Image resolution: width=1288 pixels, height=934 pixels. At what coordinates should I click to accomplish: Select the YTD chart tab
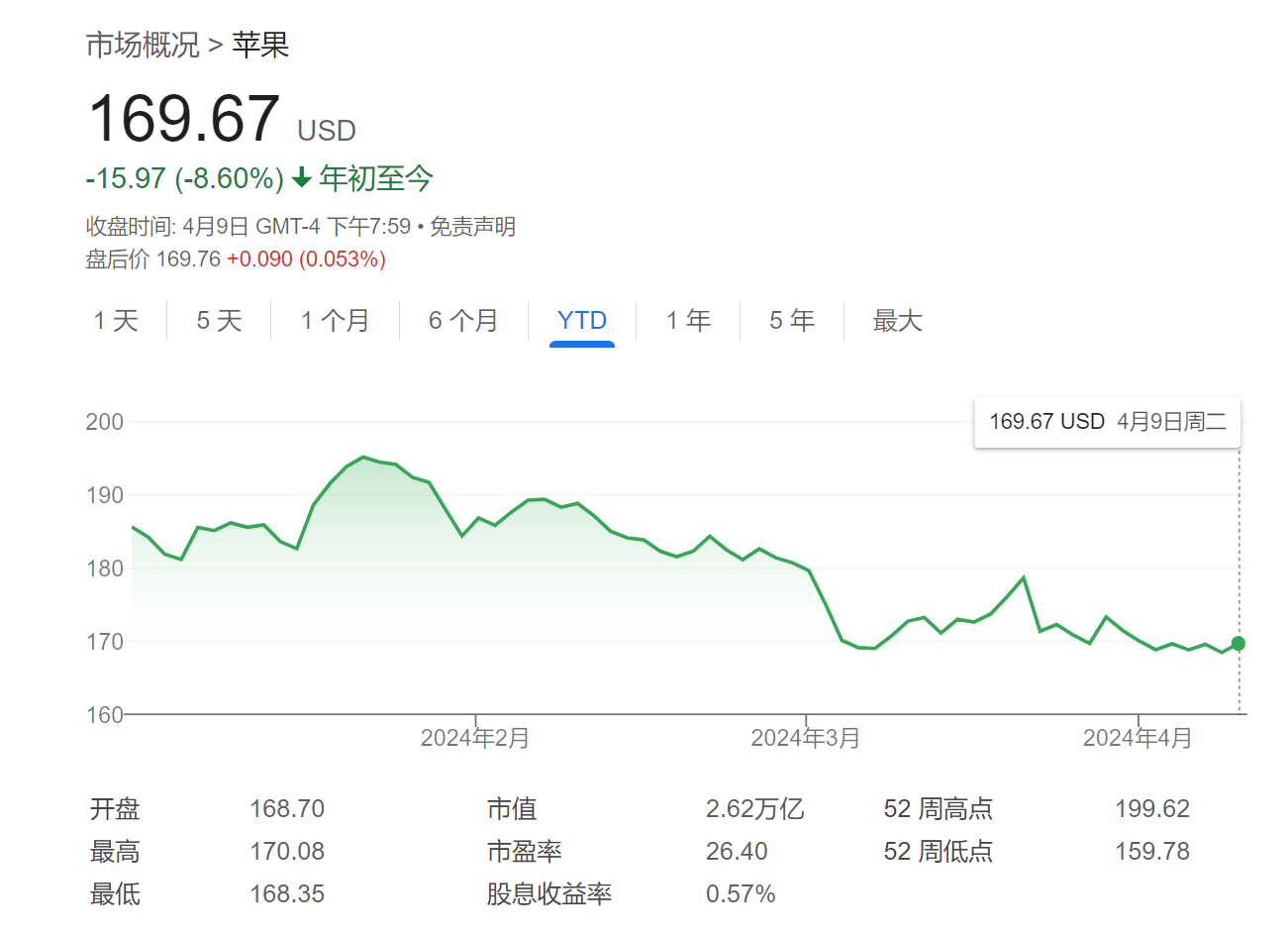click(582, 320)
